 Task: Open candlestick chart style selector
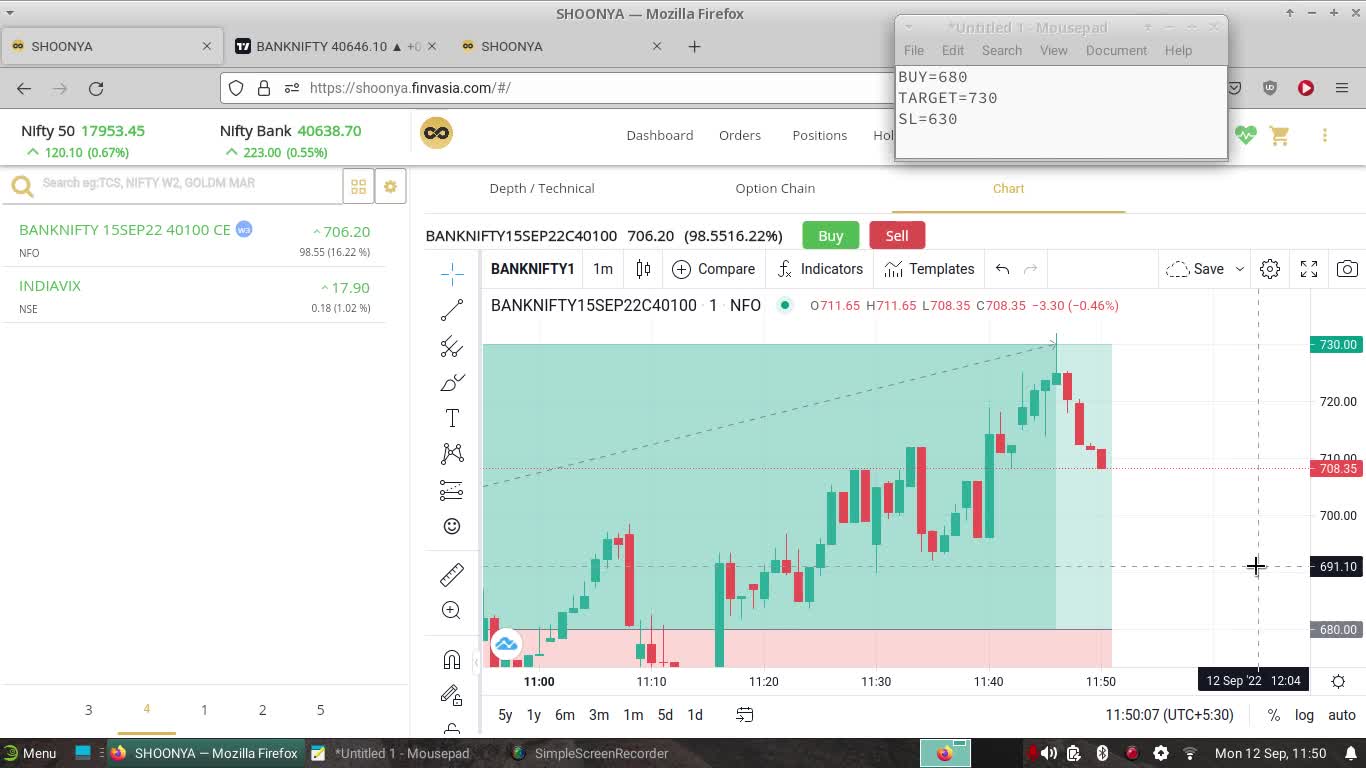pos(643,269)
